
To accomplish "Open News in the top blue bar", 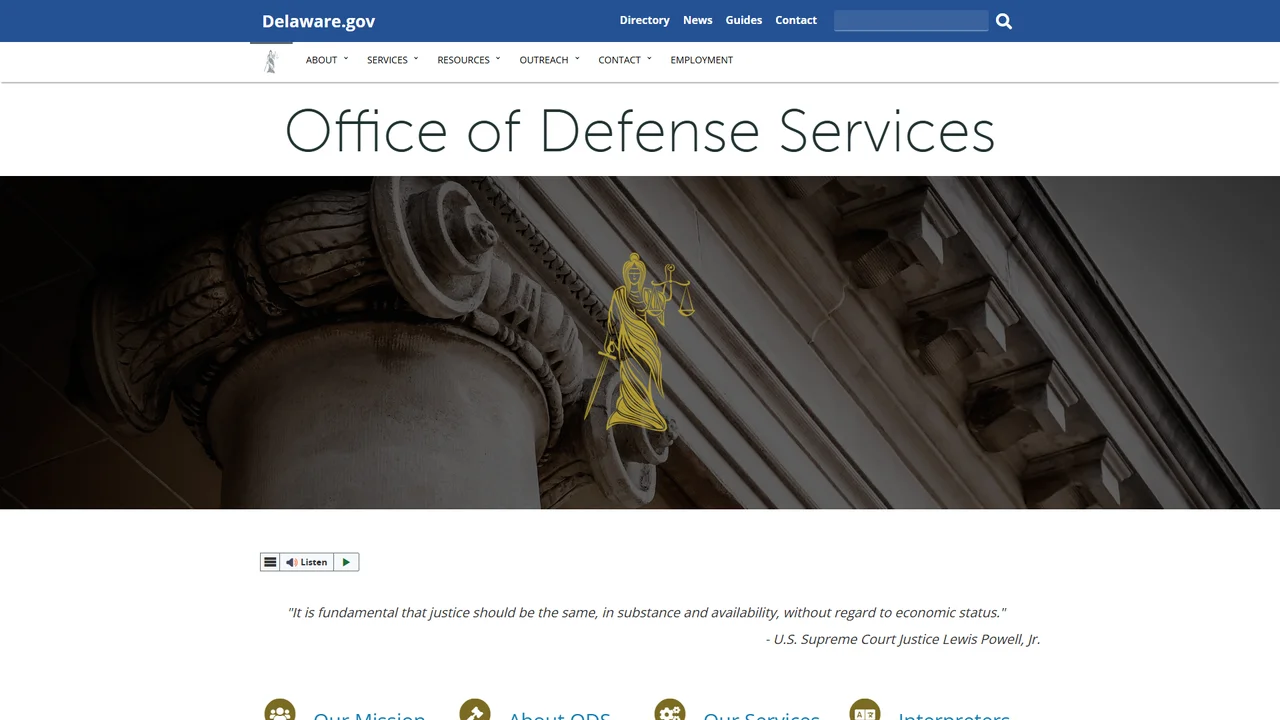I will coord(698,20).
